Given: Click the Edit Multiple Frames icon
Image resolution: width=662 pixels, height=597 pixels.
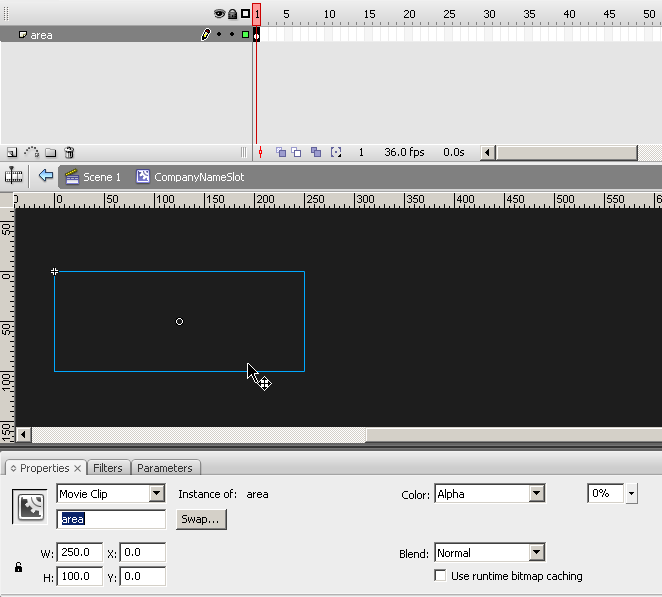Looking at the screenshot, I should 316,153.
